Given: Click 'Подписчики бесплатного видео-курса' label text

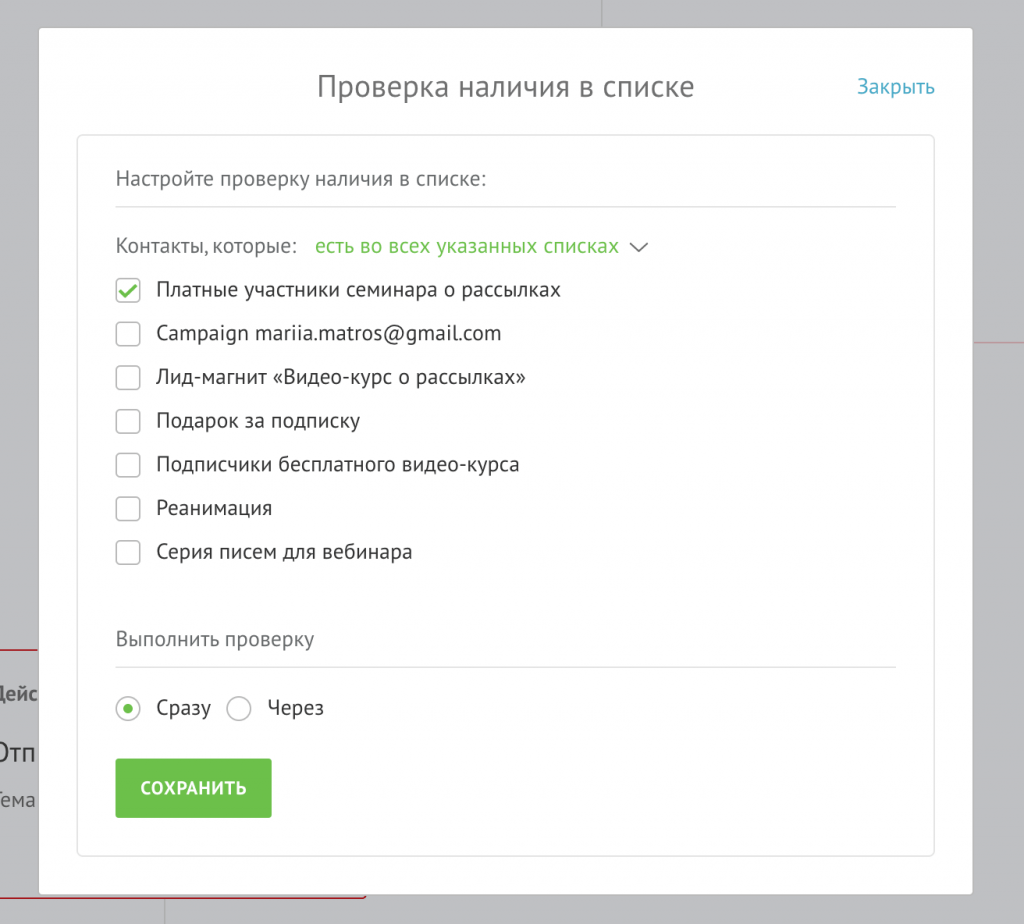Looking at the screenshot, I should coord(338,465).
